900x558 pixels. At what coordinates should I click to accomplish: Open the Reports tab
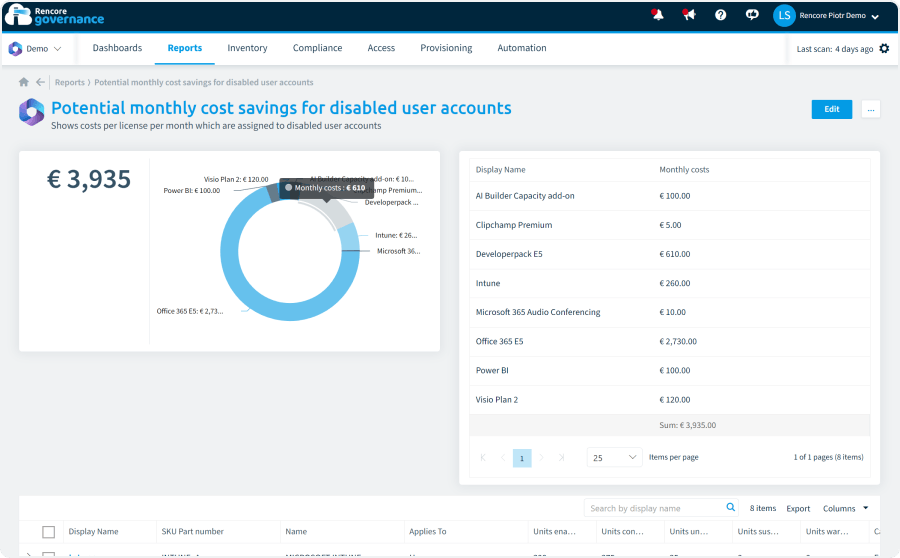pos(184,48)
